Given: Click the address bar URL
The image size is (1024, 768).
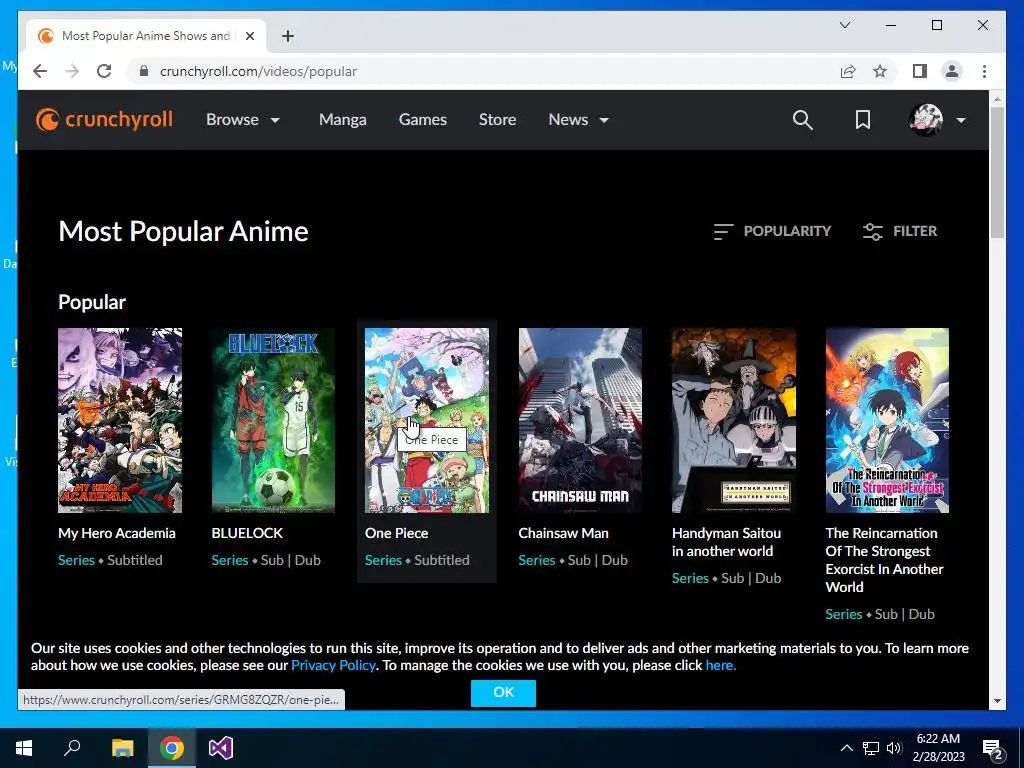Looking at the screenshot, I should [258, 71].
